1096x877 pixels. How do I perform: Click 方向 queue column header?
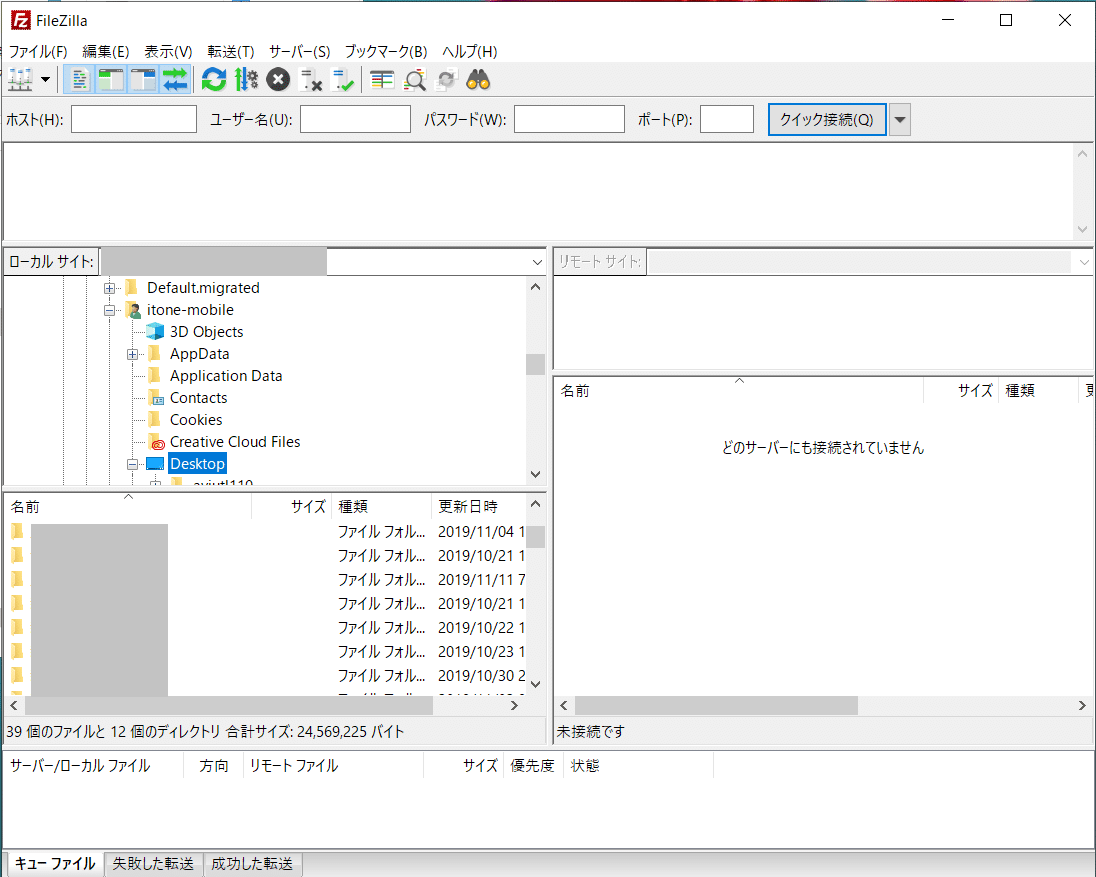coord(214,766)
